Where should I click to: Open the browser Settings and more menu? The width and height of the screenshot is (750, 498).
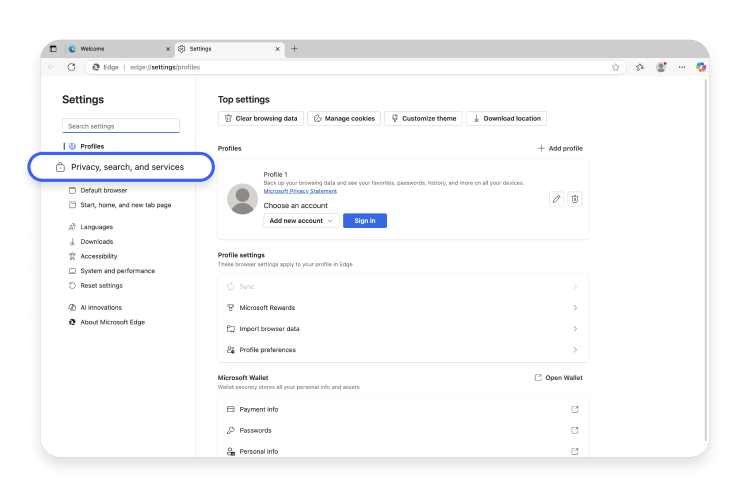[x=681, y=67]
